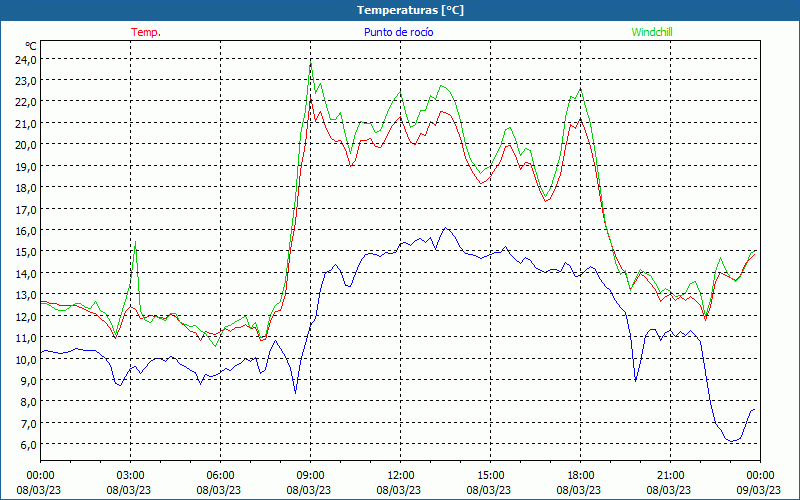Screen dimensions: 800x500
Task: Click the 24,0 y-axis value
Action: click(x=27, y=59)
